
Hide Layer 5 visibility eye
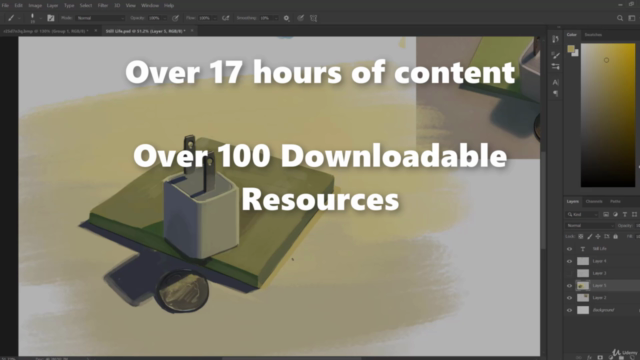coord(569,286)
